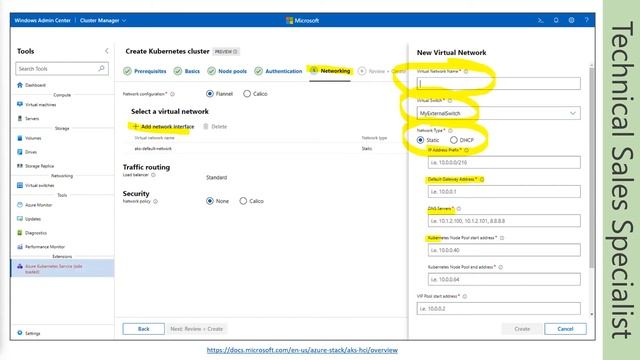640x360 pixels.
Task: Select None network policy
Action: coord(210,201)
